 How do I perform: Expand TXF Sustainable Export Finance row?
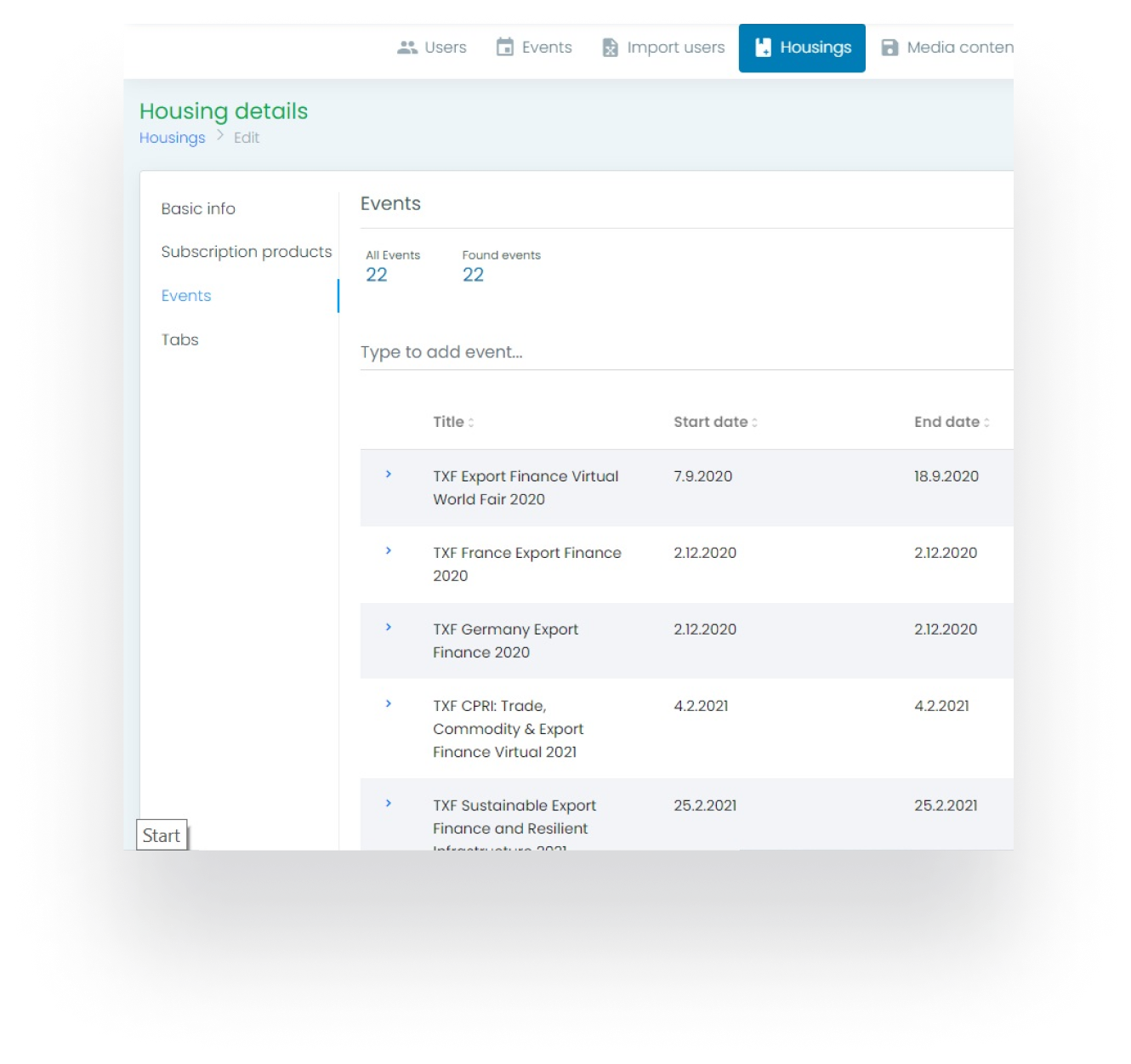389,804
